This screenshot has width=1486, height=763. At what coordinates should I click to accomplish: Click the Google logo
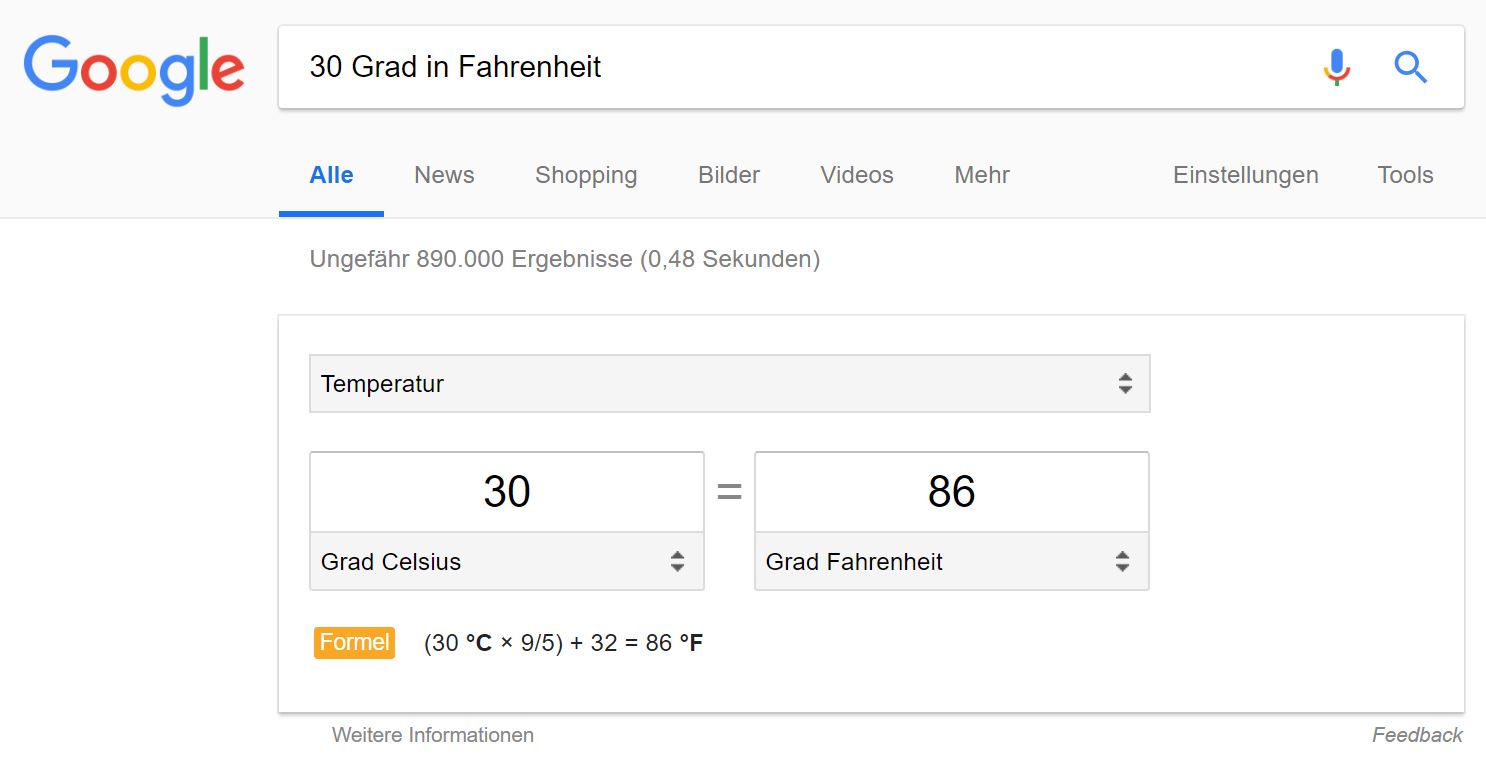click(x=134, y=69)
